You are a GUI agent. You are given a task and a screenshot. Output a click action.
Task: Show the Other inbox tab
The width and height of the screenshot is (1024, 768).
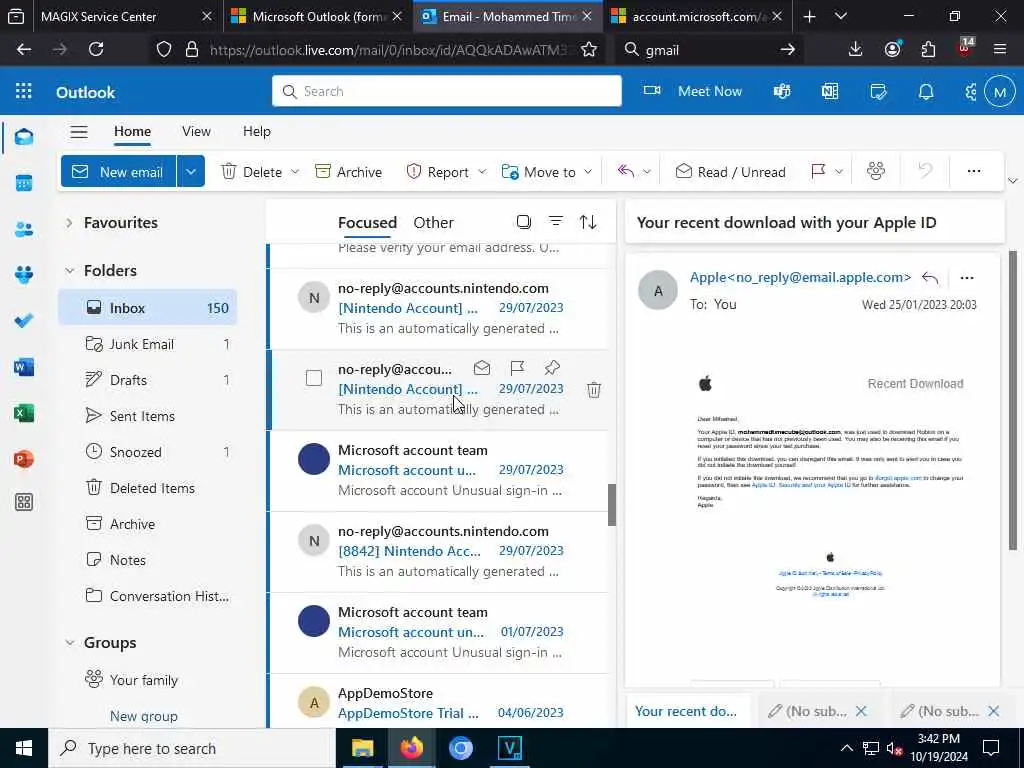coord(434,222)
